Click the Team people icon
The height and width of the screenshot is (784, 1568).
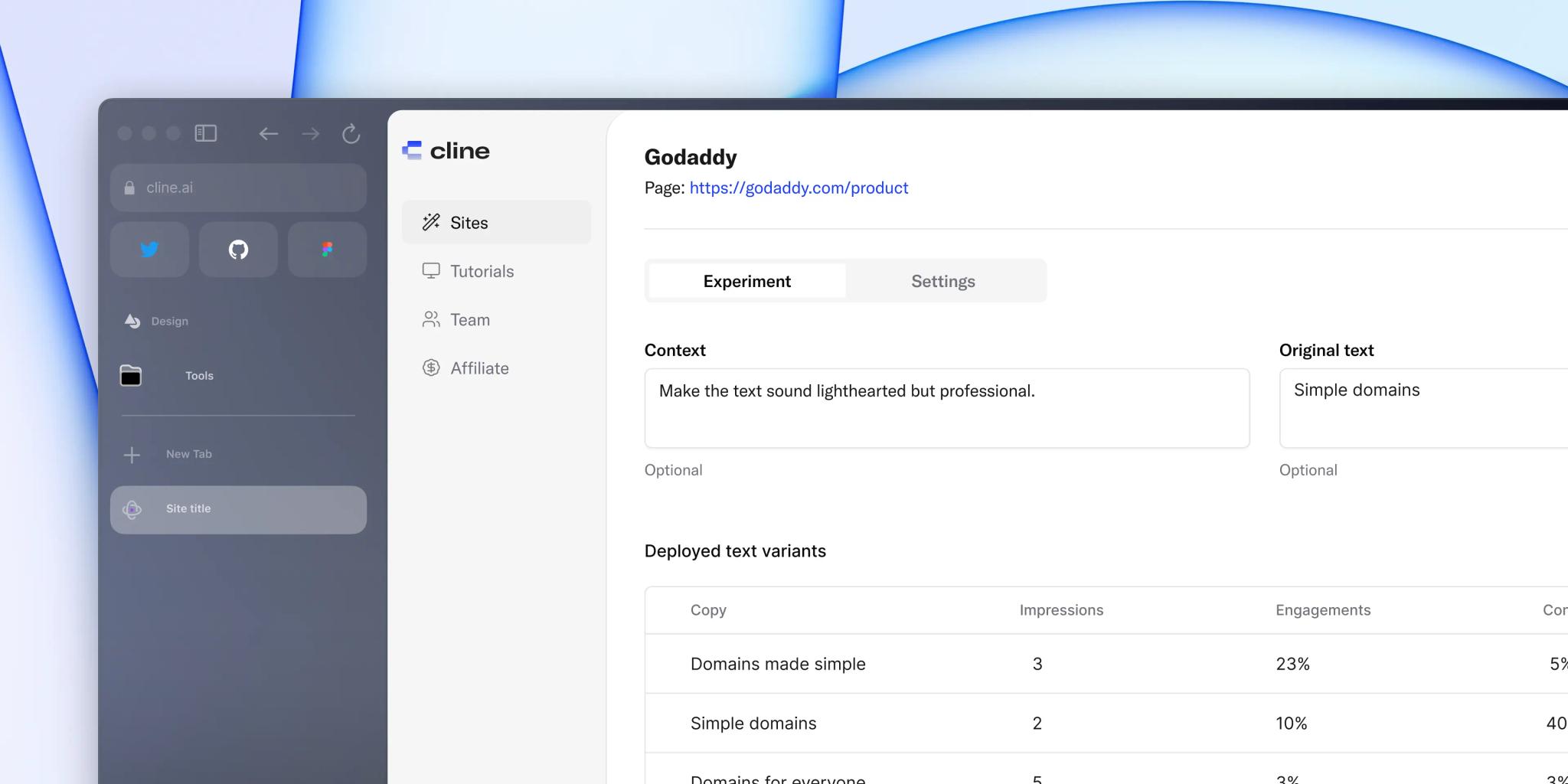tap(431, 319)
